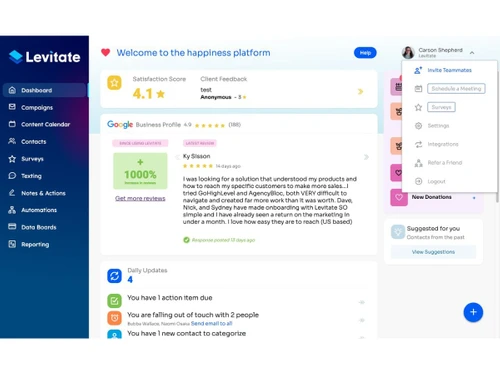Expand client feedback with yellow chevron
This screenshot has height=375, width=500.
tap(360, 91)
